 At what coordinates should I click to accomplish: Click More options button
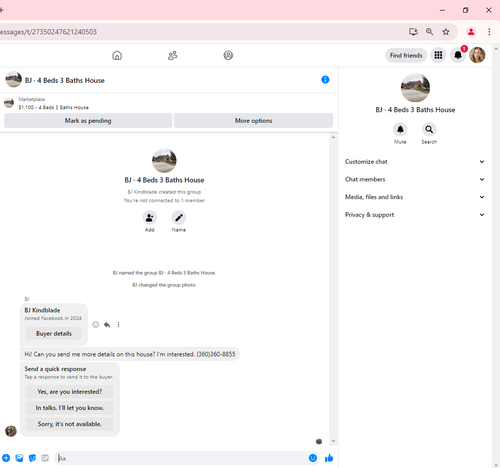[x=253, y=121]
